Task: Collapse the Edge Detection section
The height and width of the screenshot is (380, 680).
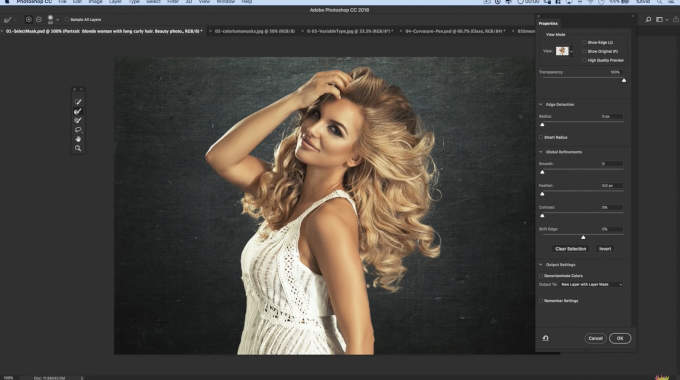Action: tap(541, 105)
